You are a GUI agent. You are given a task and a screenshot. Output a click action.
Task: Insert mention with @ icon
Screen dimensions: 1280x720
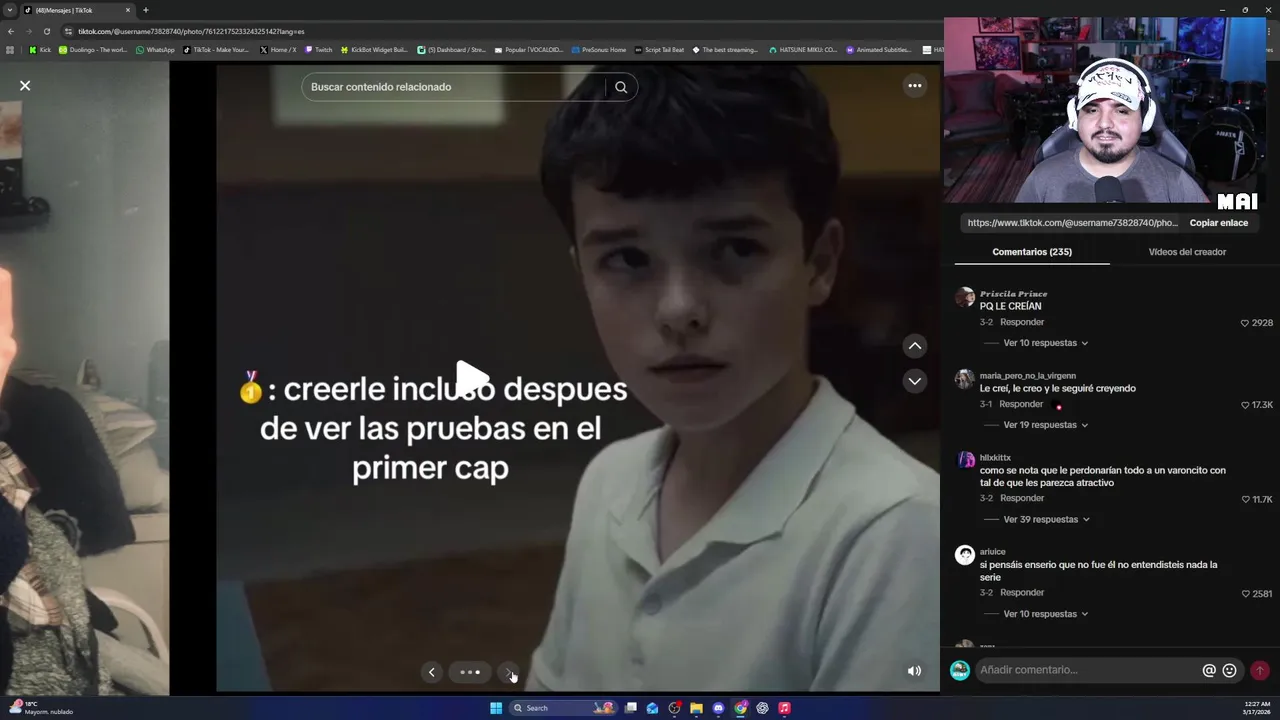tap(1209, 671)
